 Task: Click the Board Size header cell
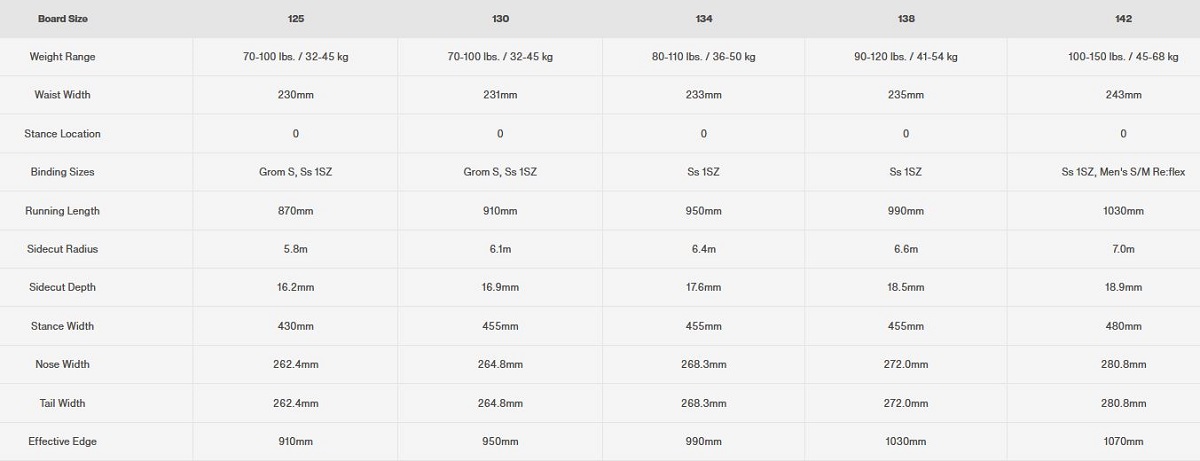pyautogui.click(x=62, y=19)
